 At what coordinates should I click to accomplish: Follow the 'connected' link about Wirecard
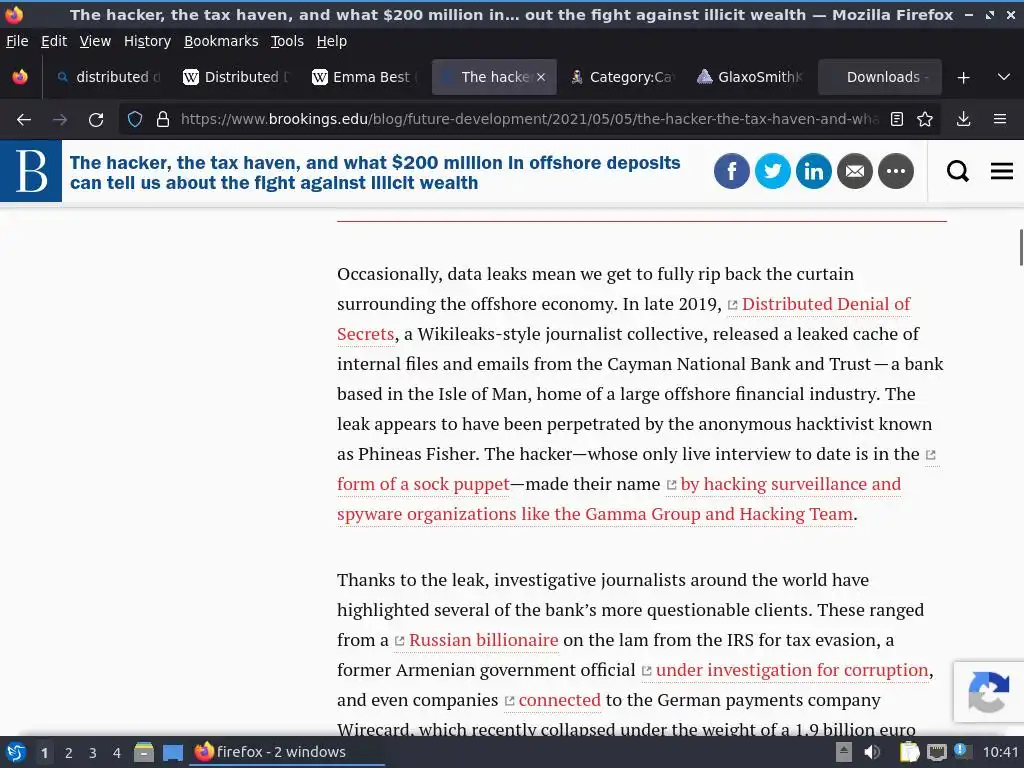[560, 700]
